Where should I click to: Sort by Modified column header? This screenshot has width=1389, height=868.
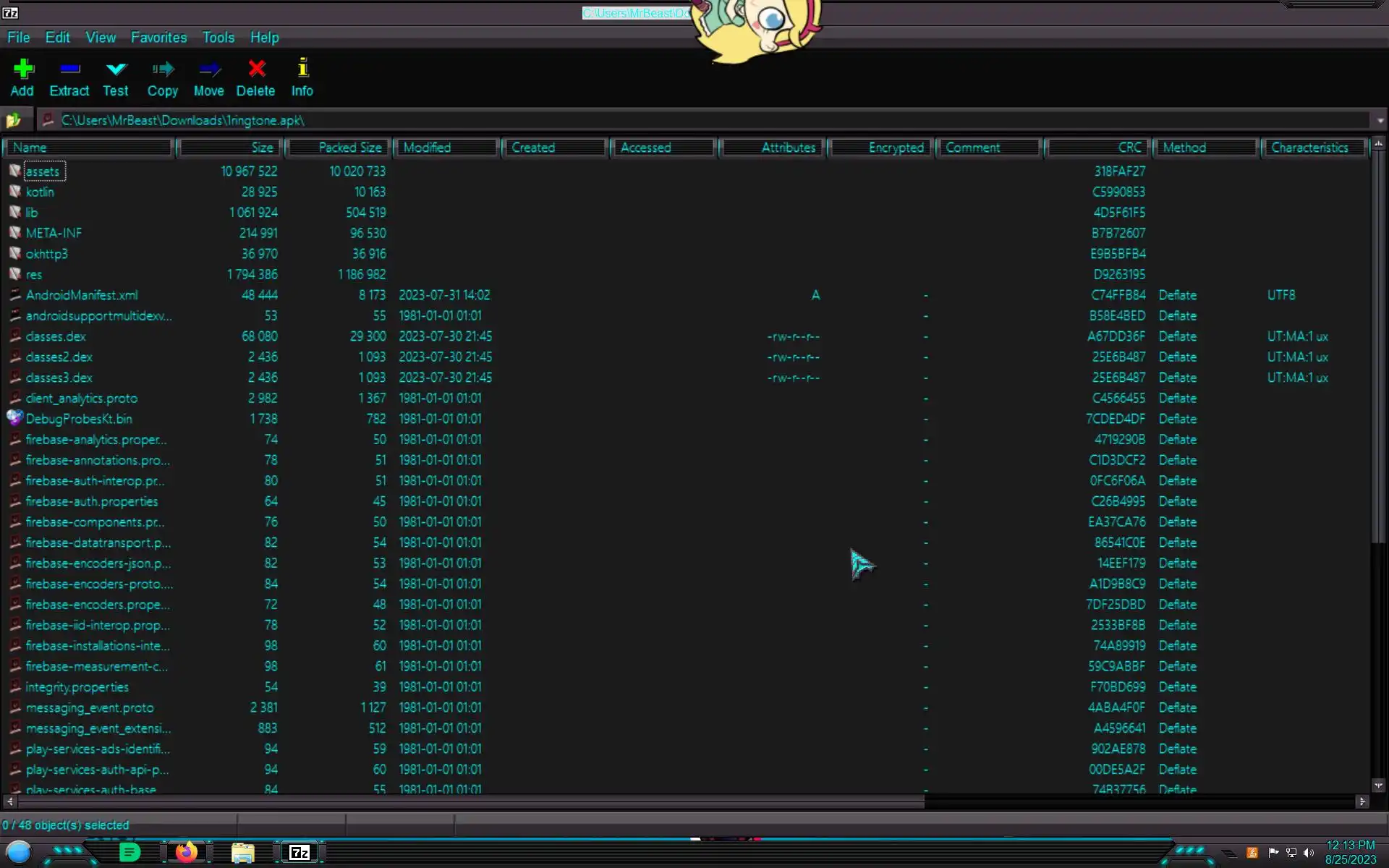point(446,148)
